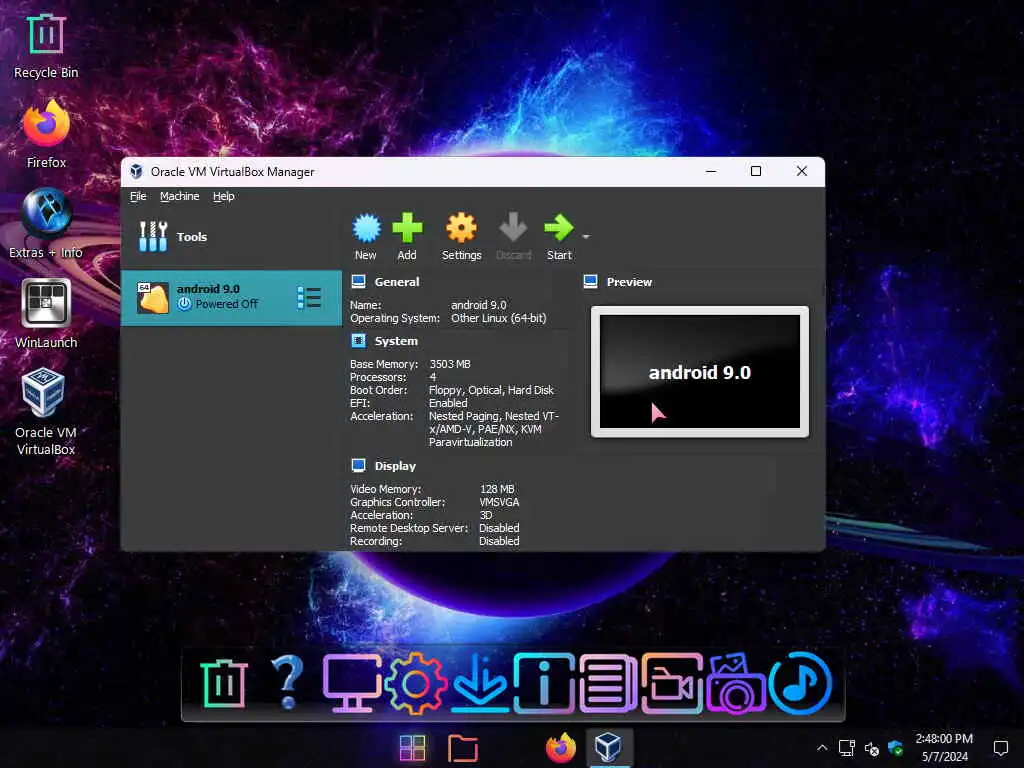Click the colorful gear settings dock icon
This screenshot has width=1024, height=768.
[415, 684]
